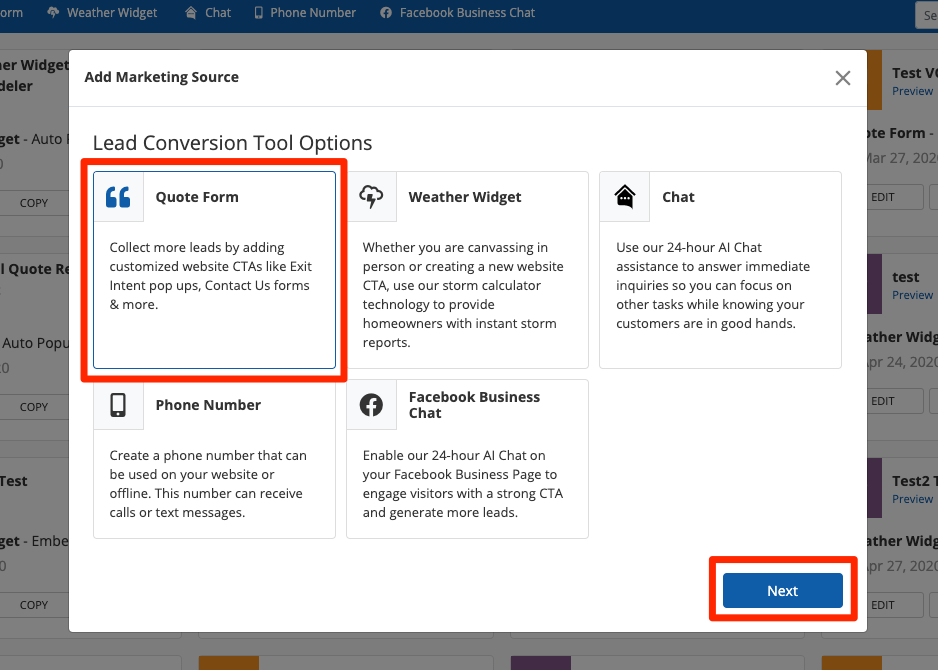Open the Preview link under Test2
The height and width of the screenshot is (670, 938).
[912, 499]
